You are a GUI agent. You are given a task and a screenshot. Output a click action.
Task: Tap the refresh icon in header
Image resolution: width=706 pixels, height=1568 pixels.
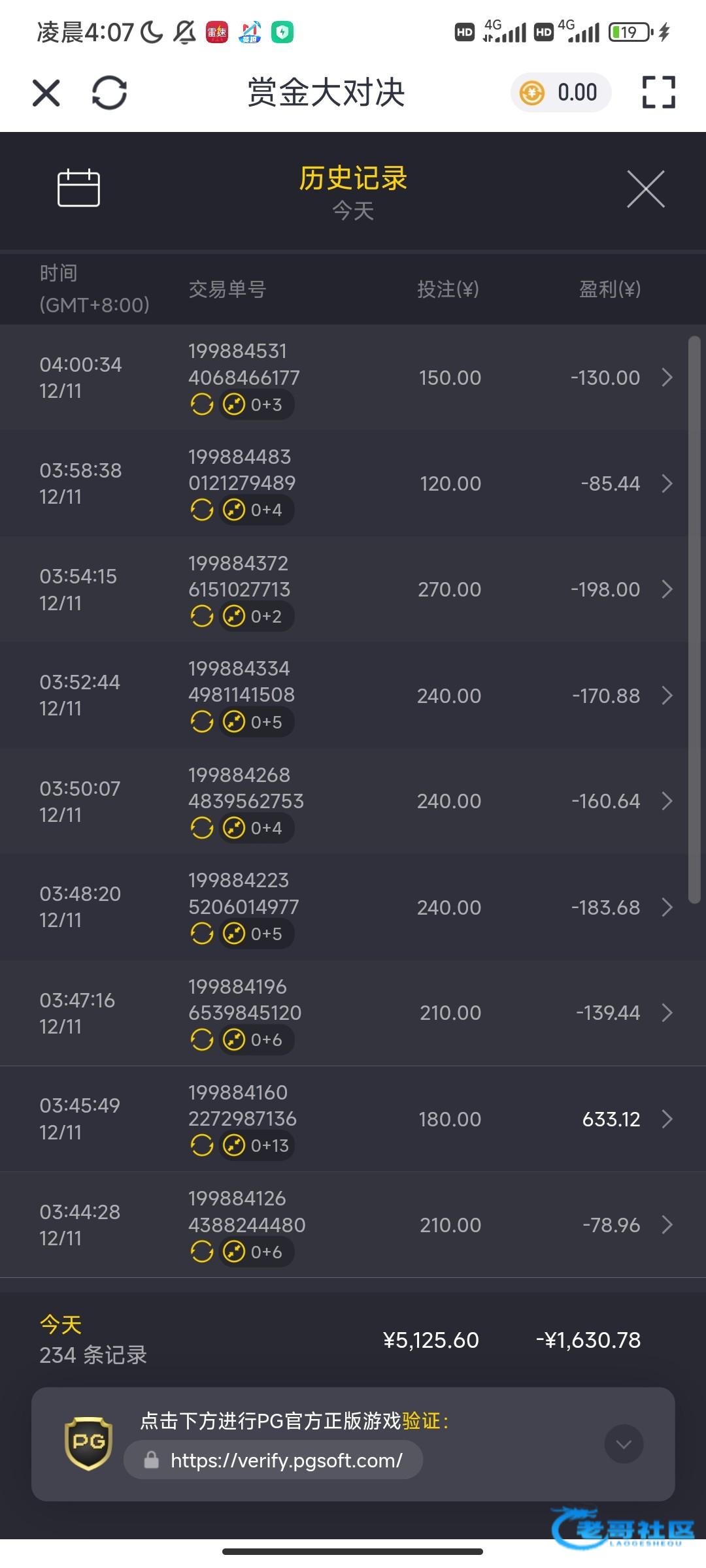click(109, 93)
